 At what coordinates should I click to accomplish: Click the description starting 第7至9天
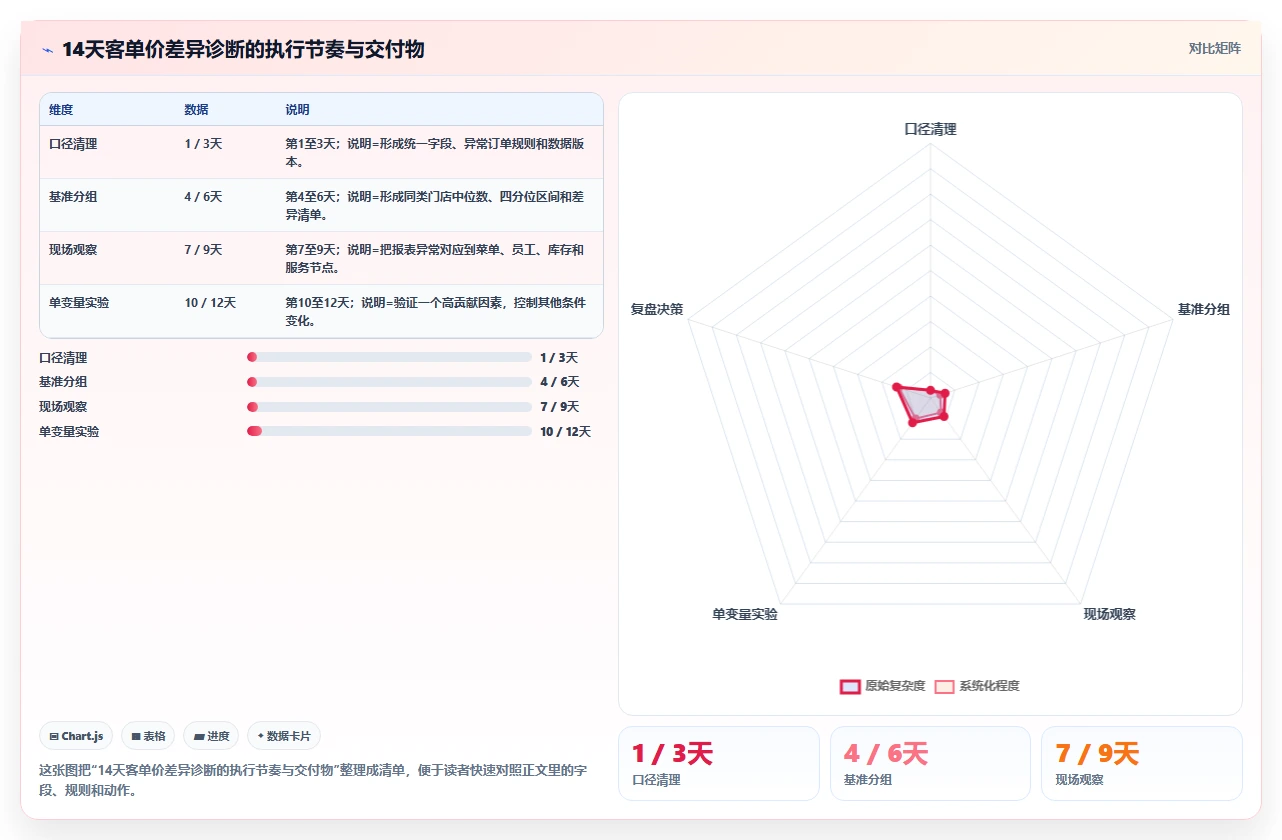coord(435,259)
